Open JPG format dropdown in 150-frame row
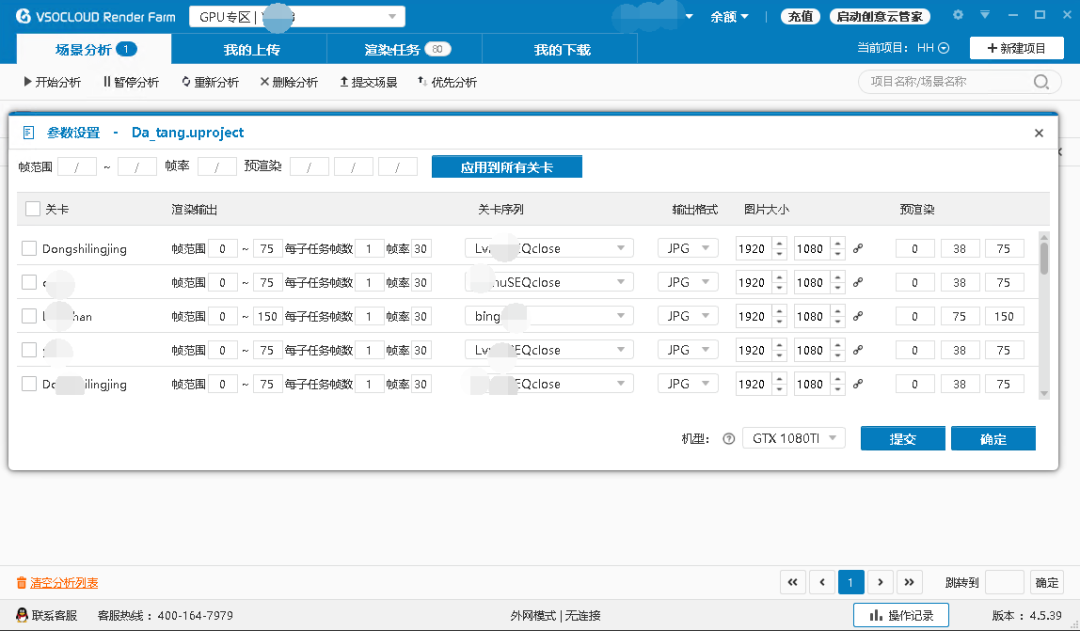 (688, 316)
